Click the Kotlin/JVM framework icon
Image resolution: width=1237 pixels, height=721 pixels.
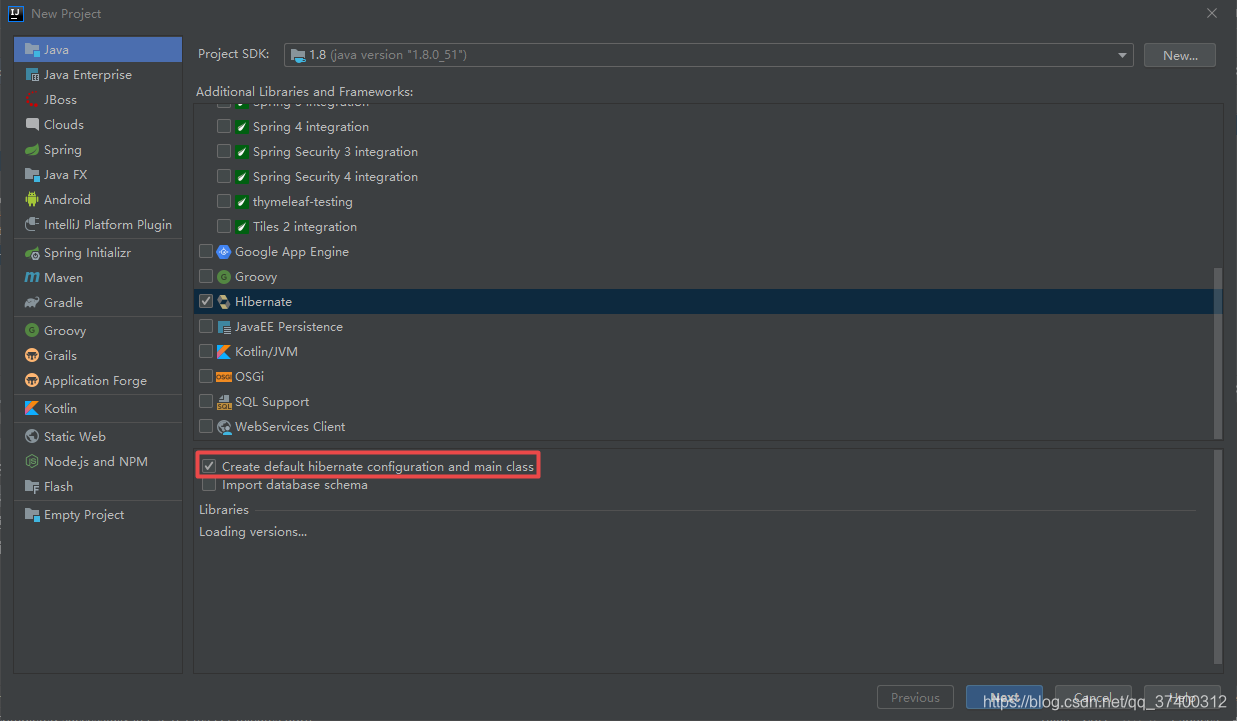[224, 351]
